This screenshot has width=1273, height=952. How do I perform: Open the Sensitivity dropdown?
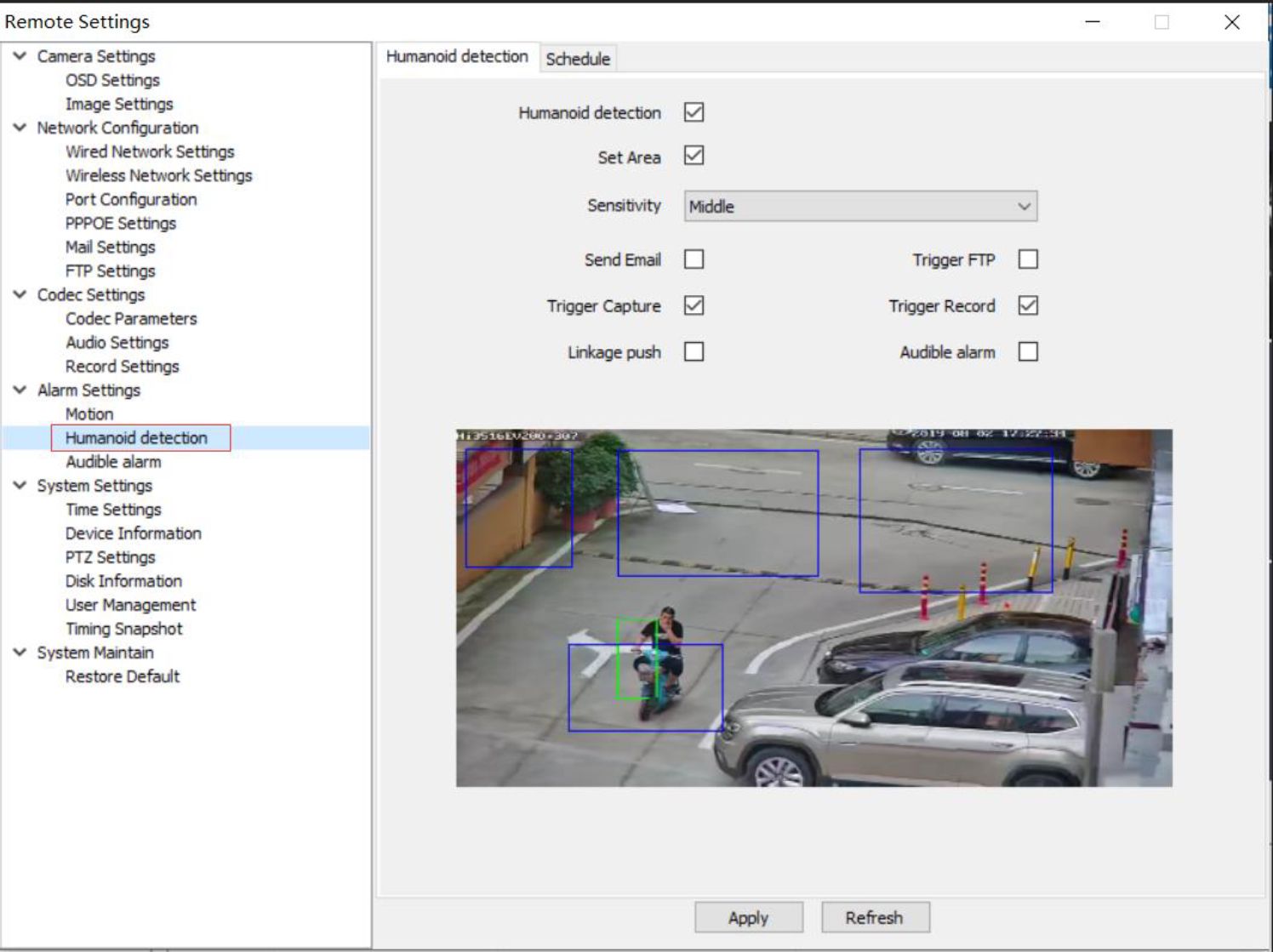(859, 206)
